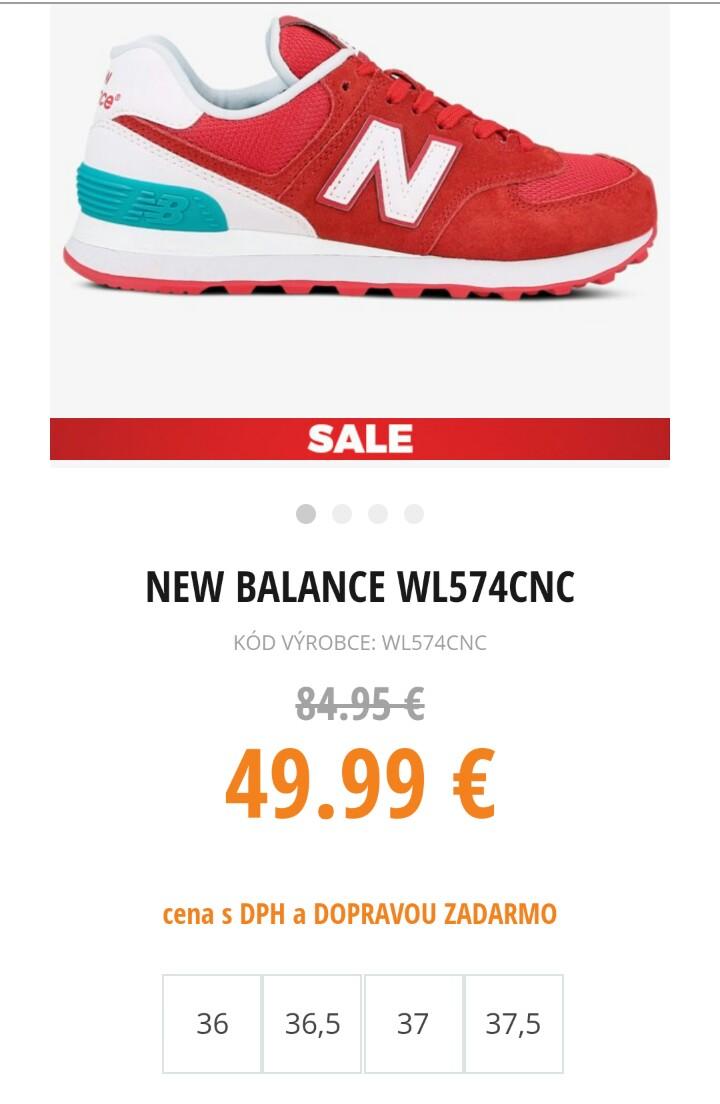720x1104 pixels.
Task: Click the DOPRAVOU ZADARMO free shipping note
Action: 434,914
